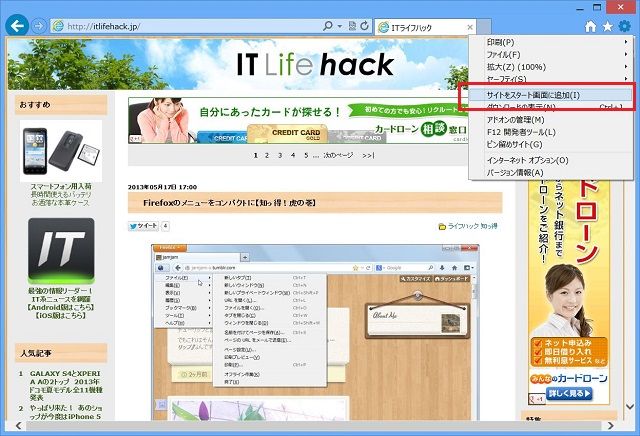Choose アドオンの管理(M) menu item
The image size is (640, 436).
(551, 120)
